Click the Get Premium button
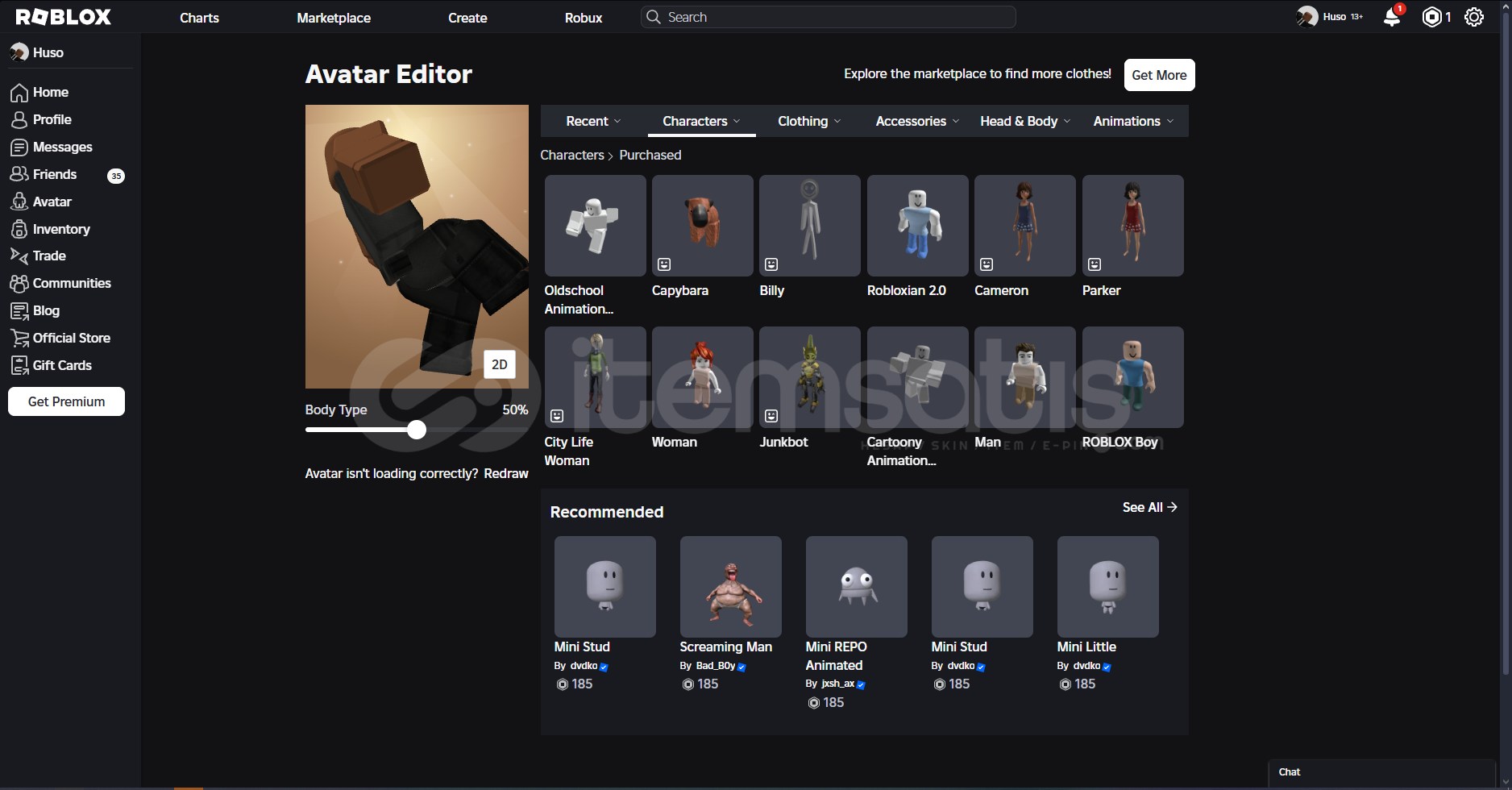1512x790 pixels. coord(66,401)
